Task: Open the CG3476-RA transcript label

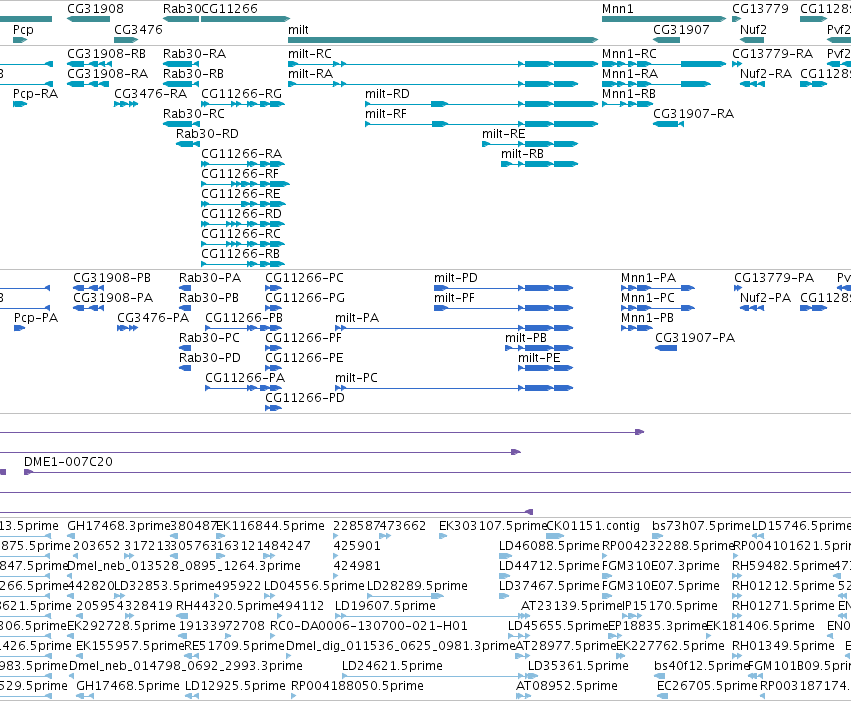Action: coord(150,94)
